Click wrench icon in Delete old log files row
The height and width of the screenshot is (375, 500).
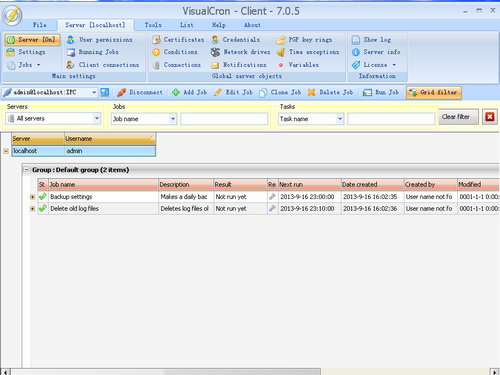pos(272,208)
